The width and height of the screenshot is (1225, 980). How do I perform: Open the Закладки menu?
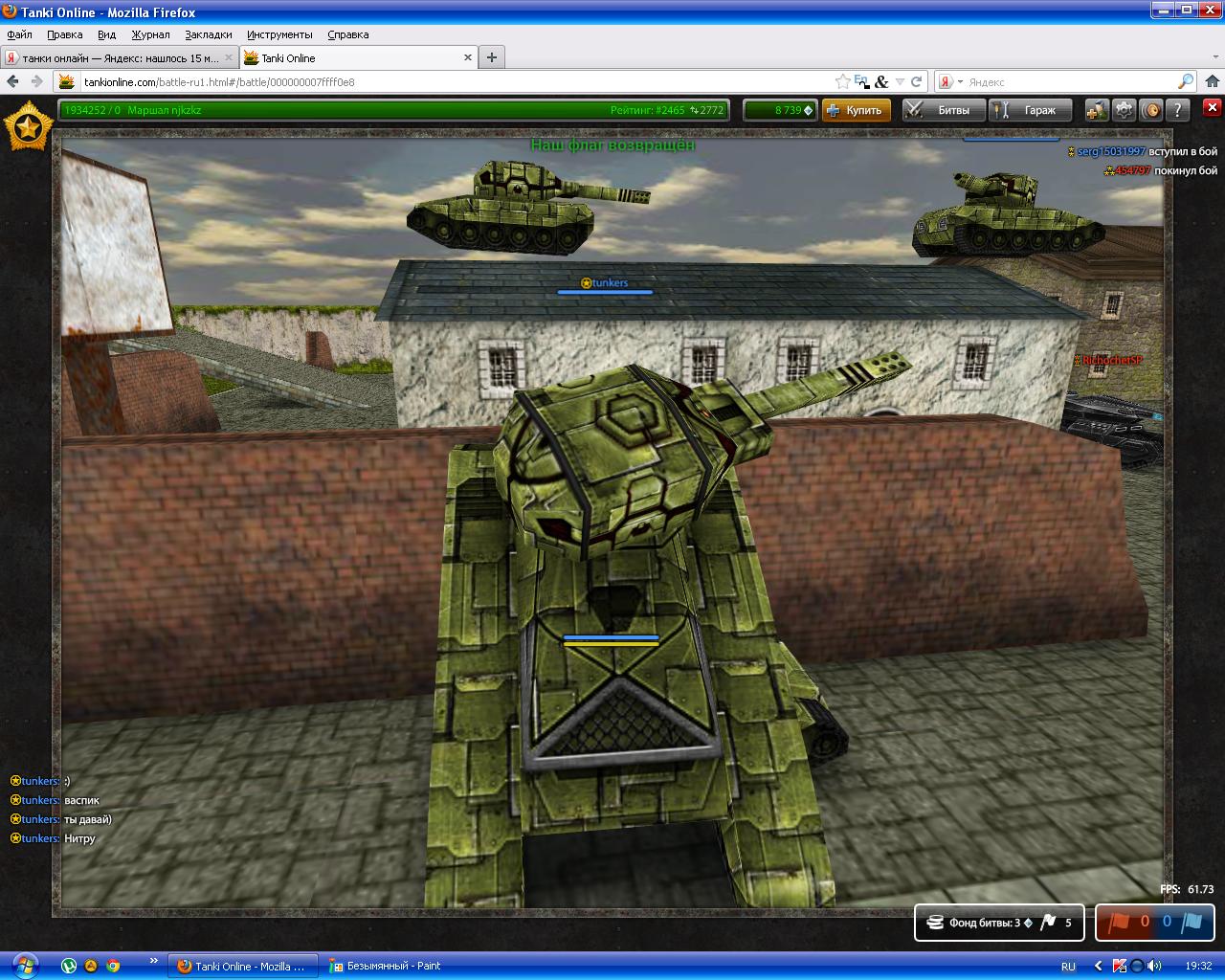pos(209,34)
